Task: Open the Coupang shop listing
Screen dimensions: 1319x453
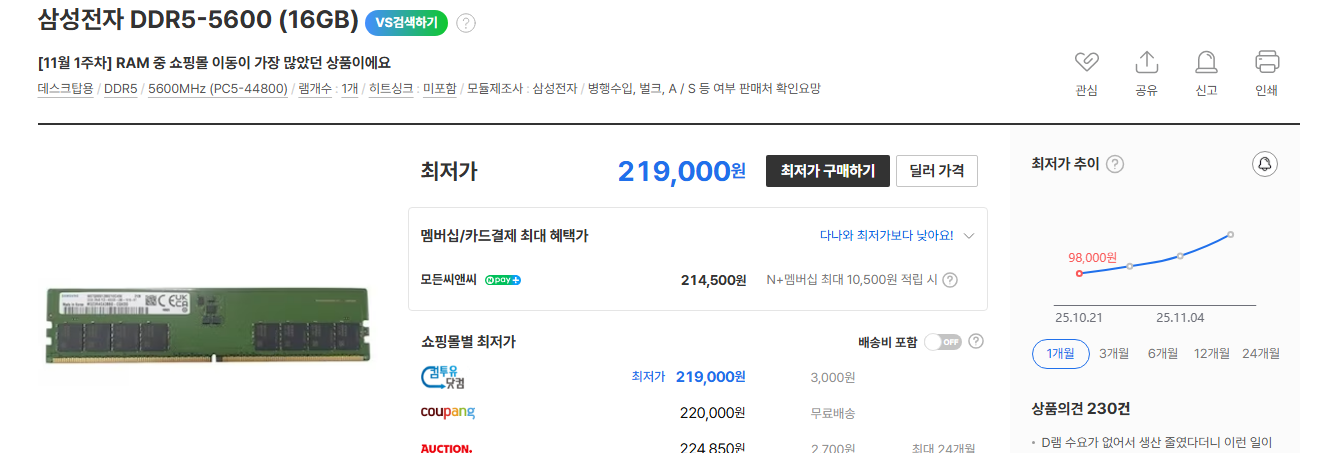Action: point(448,413)
